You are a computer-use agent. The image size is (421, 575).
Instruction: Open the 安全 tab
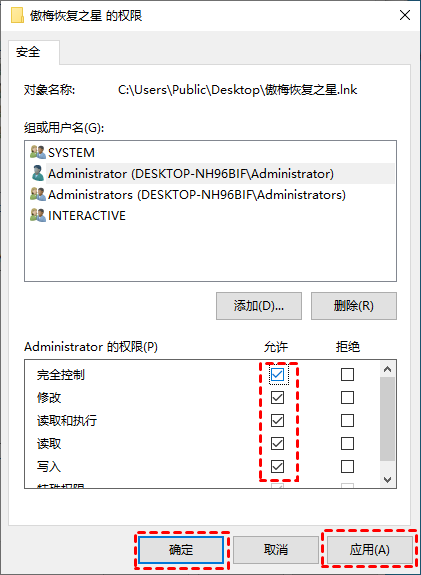coord(28,52)
